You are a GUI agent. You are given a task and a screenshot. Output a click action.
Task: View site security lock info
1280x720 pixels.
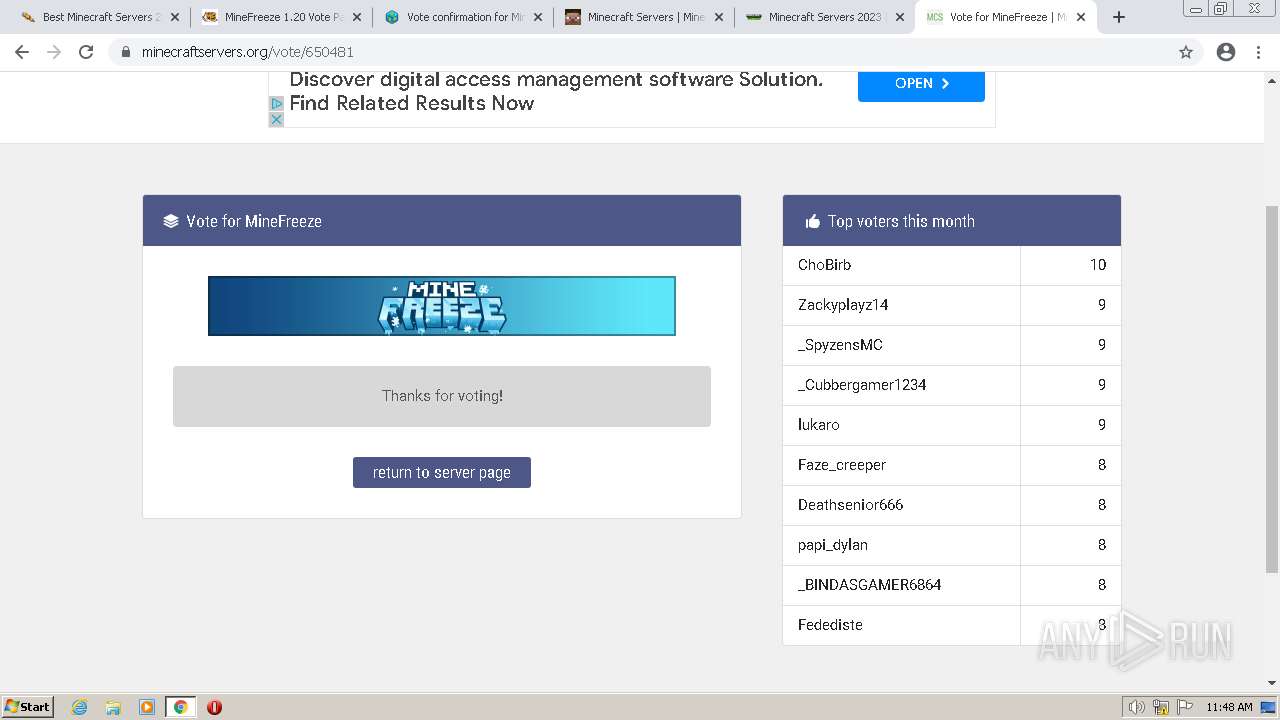coord(126,52)
